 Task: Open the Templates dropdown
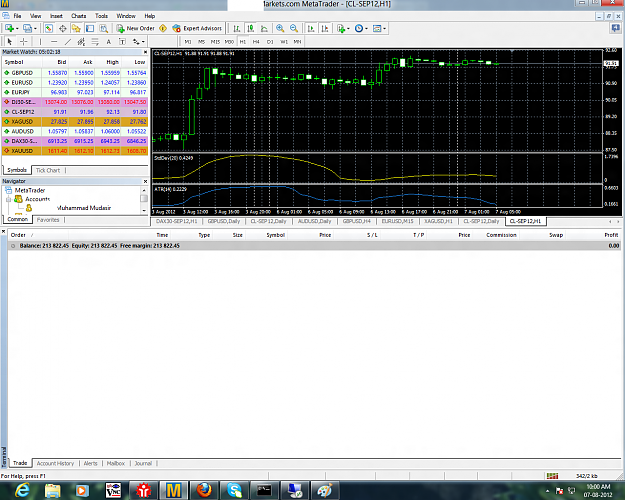[379, 28]
